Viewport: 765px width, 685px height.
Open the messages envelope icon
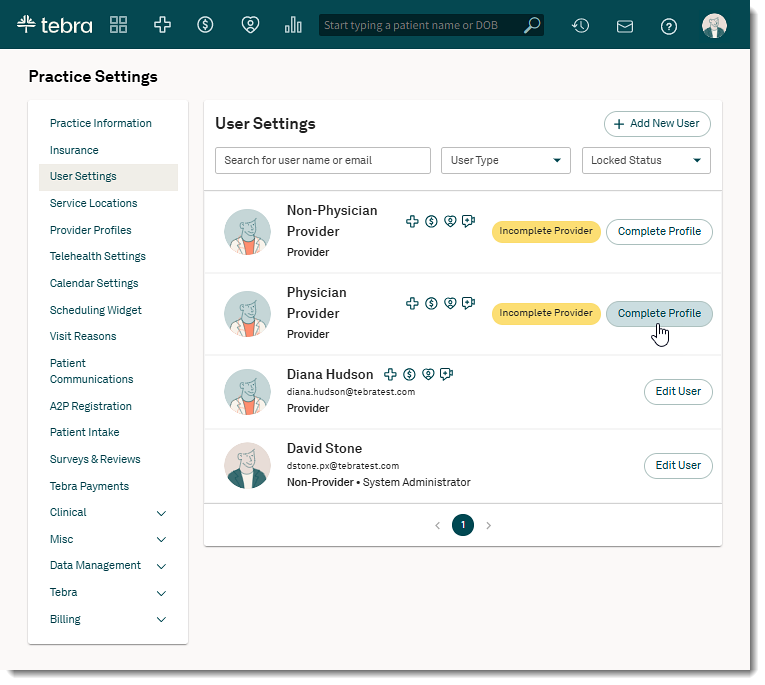point(625,26)
